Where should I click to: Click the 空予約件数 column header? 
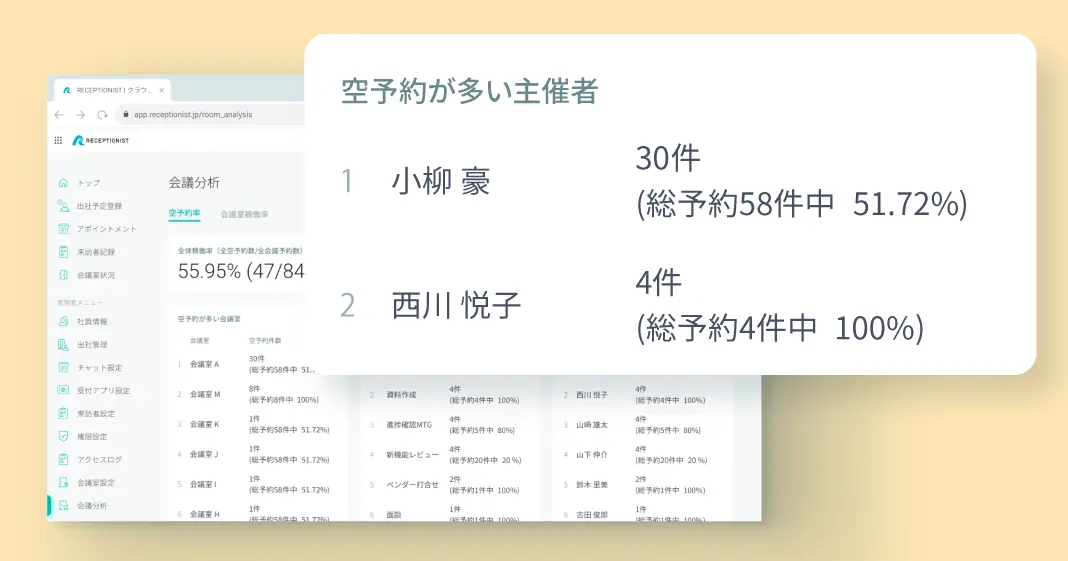pos(265,340)
